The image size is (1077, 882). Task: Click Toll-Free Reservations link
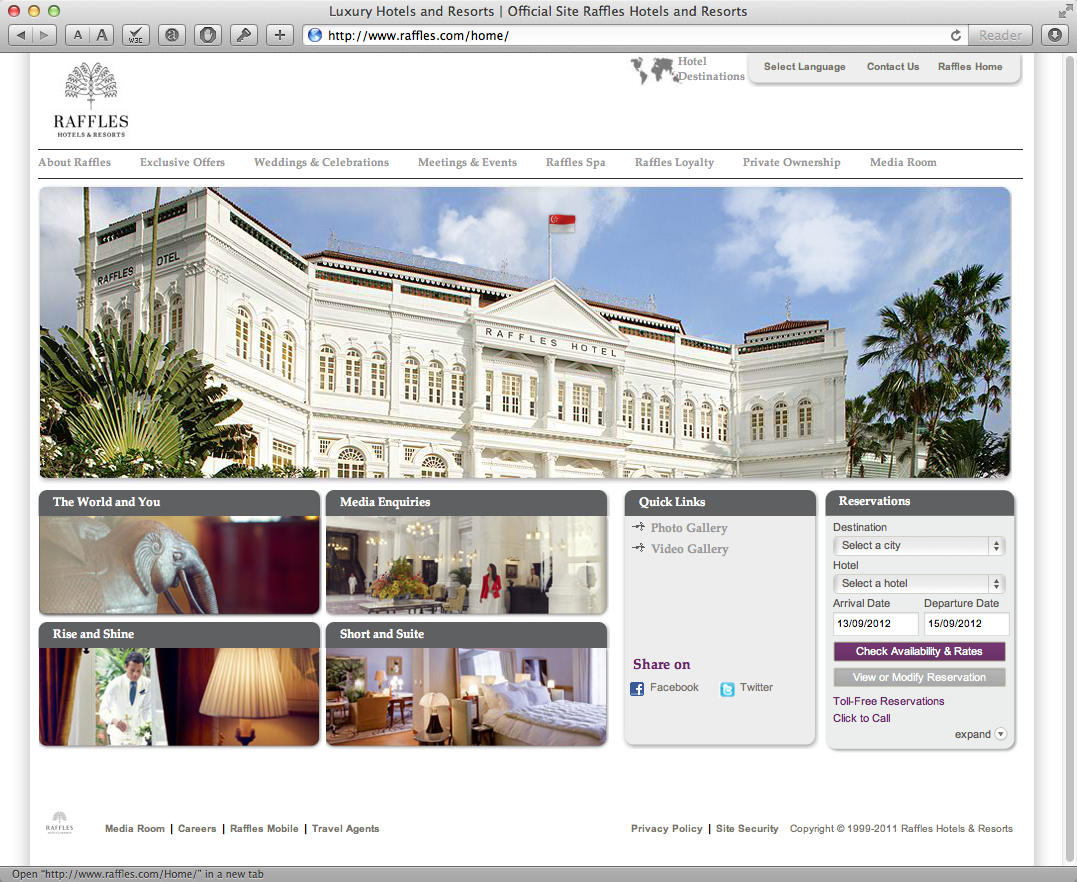(x=888, y=701)
